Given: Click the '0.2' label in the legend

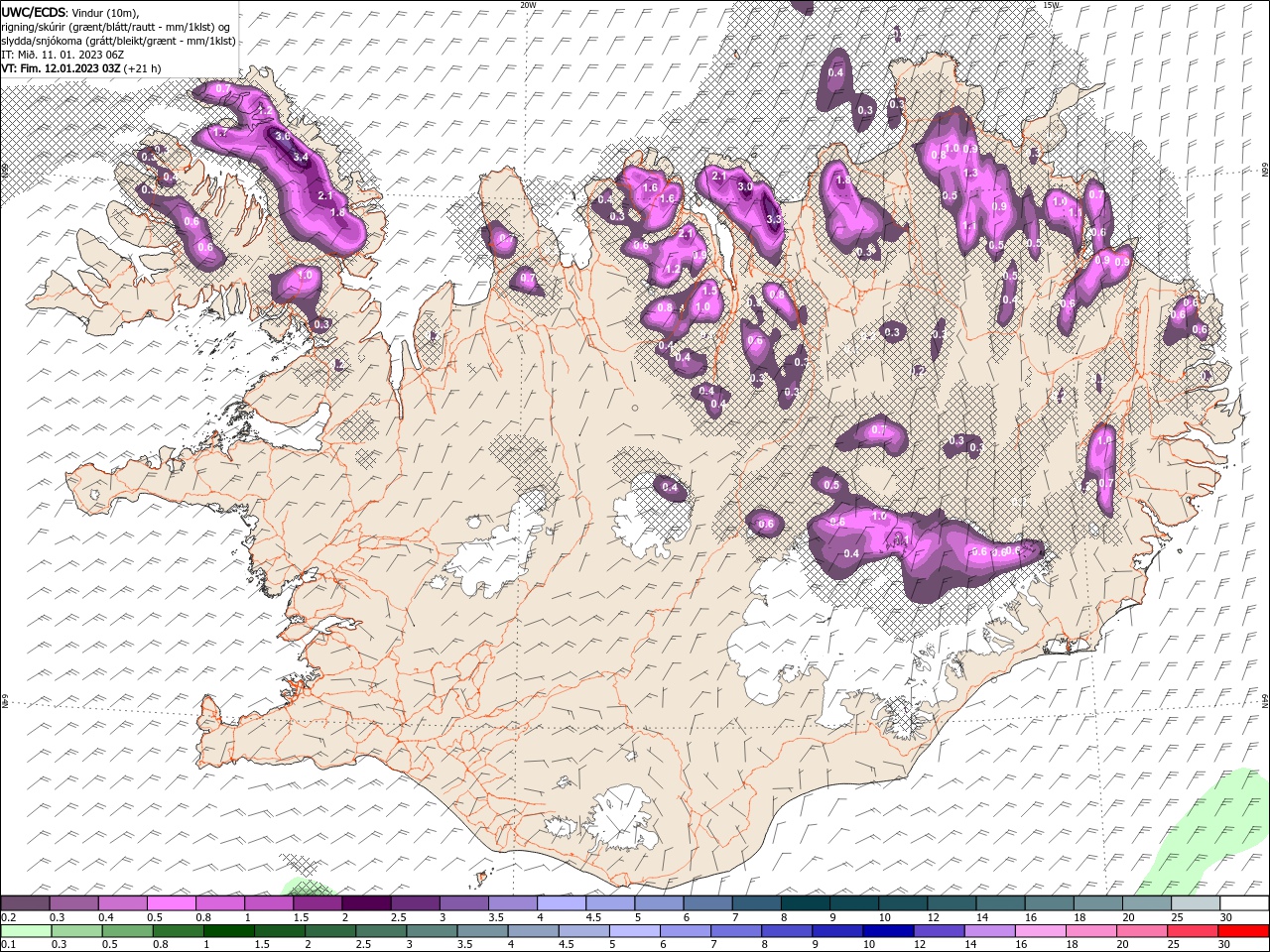Looking at the screenshot, I should 8,917.
